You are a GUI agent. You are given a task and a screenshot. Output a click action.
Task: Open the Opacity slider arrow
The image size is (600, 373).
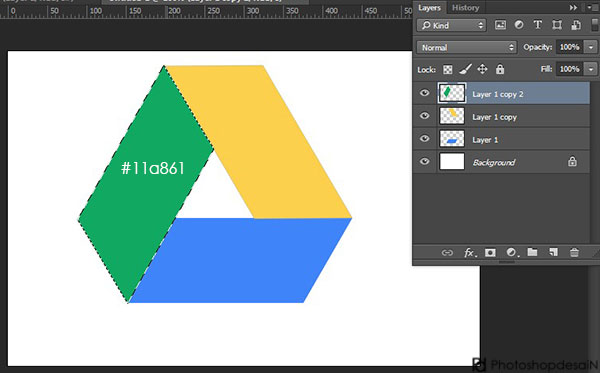click(x=591, y=47)
